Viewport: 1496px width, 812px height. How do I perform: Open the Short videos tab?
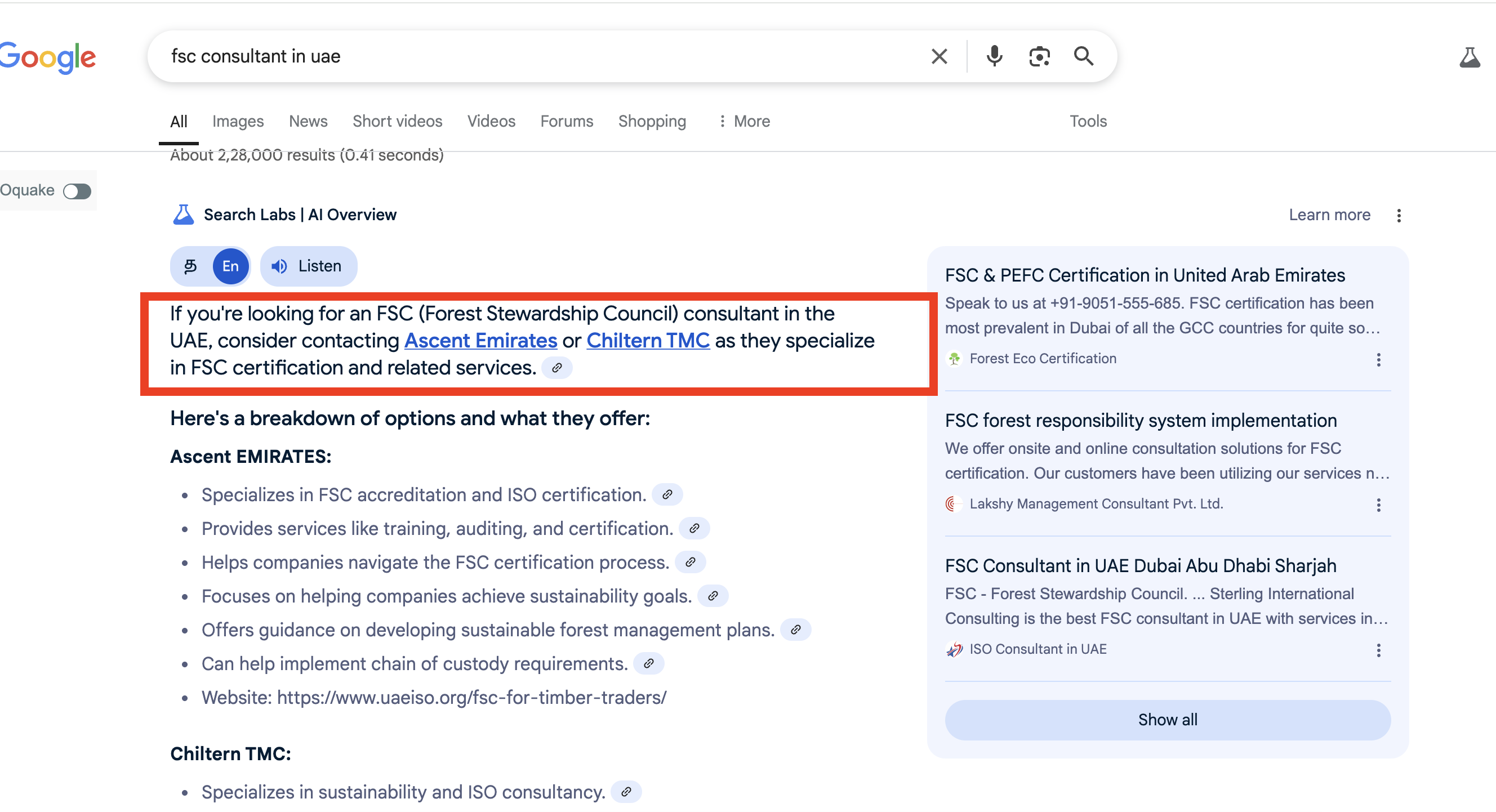398,121
